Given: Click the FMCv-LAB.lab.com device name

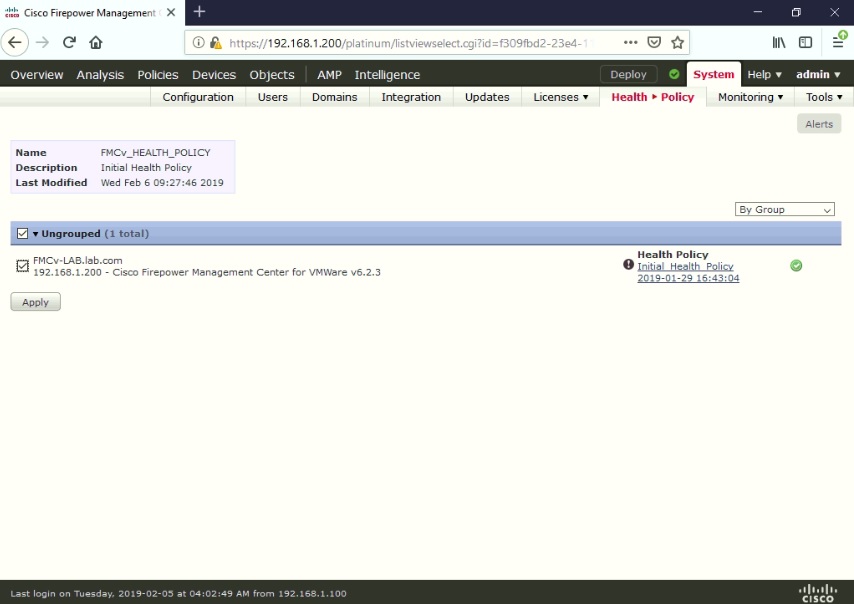Looking at the screenshot, I should click(x=78, y=260).
